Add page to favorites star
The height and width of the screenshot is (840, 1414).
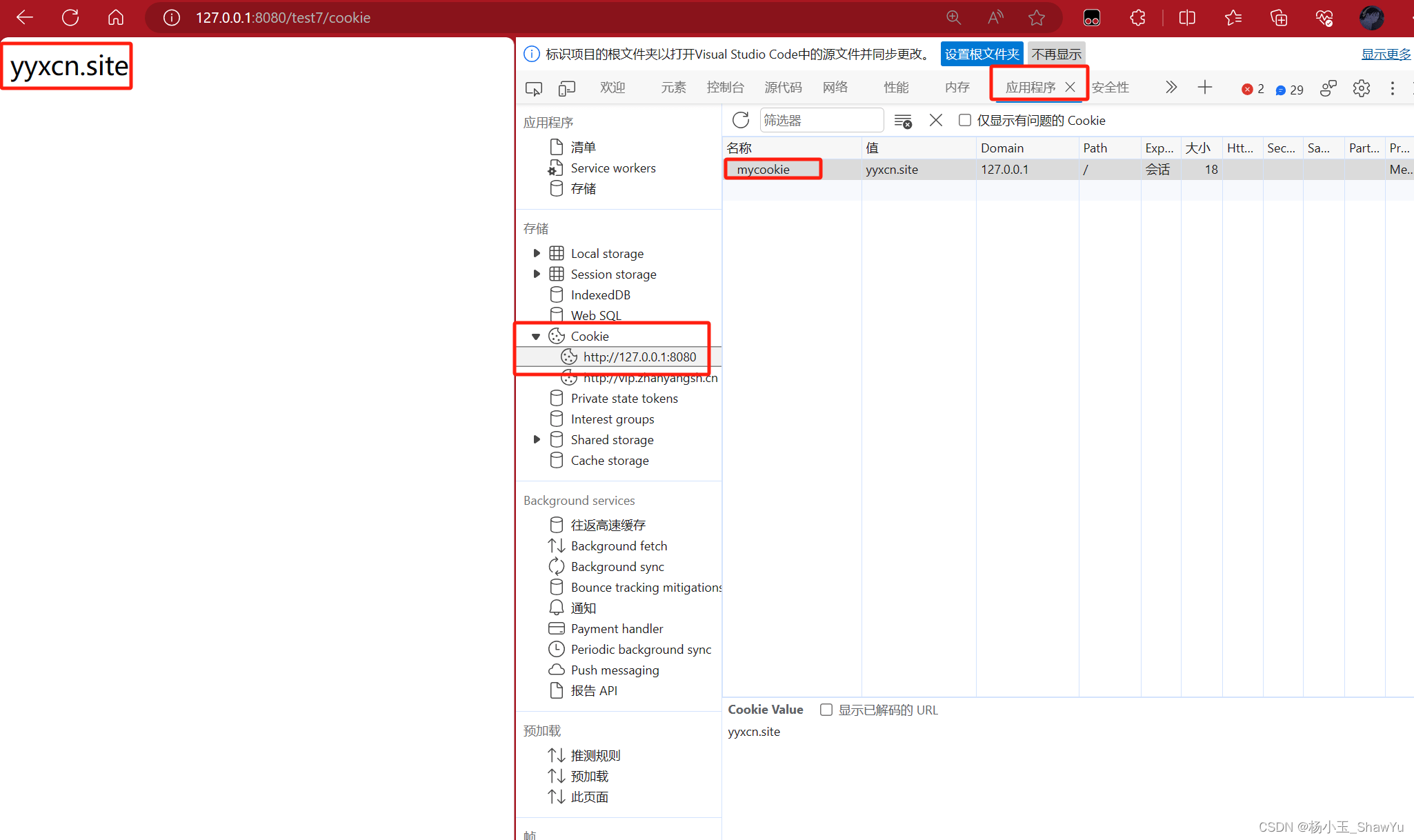pyautogui.click(x=1036, y=18)
